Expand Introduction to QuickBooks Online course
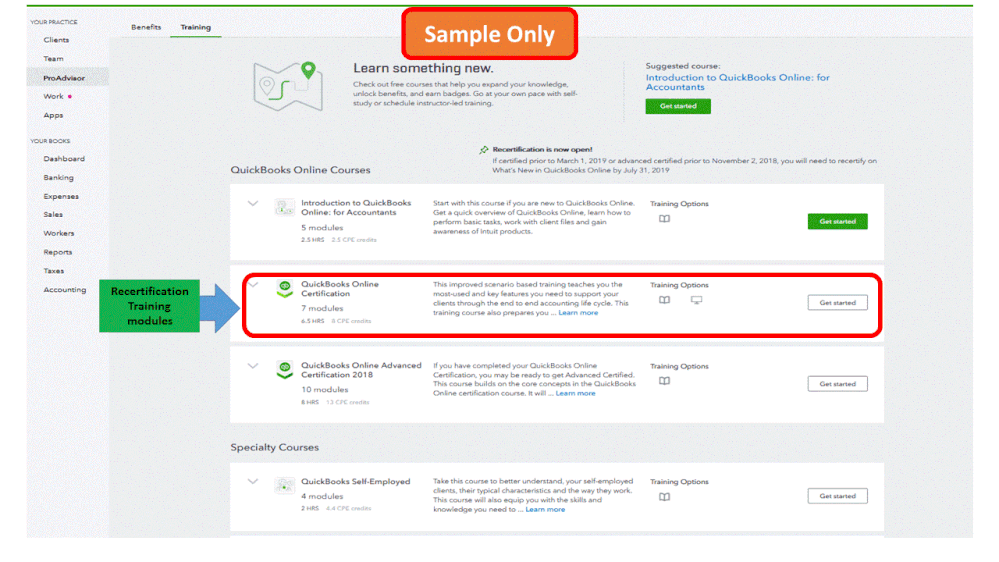This screenshot has height=562, width=999. tap(253, 203)
